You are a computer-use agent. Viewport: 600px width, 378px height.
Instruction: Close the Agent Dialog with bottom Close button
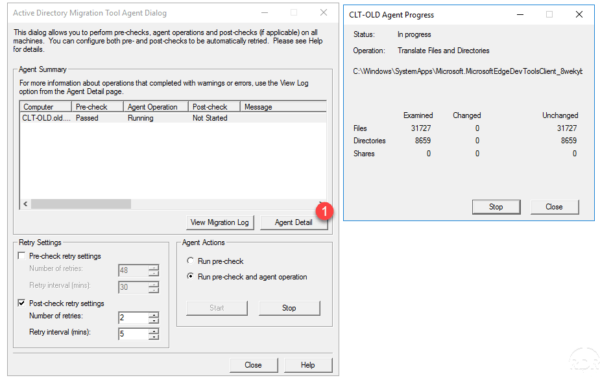253,365
